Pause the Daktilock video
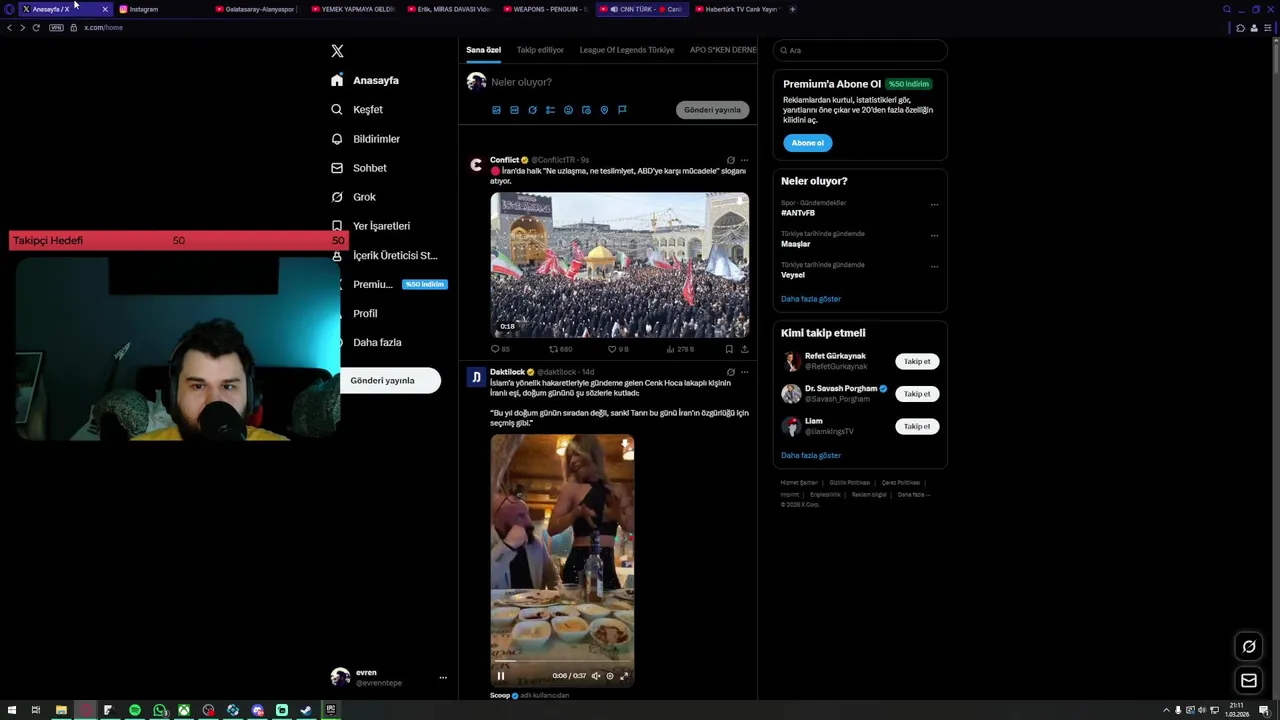 pos(501,676)
